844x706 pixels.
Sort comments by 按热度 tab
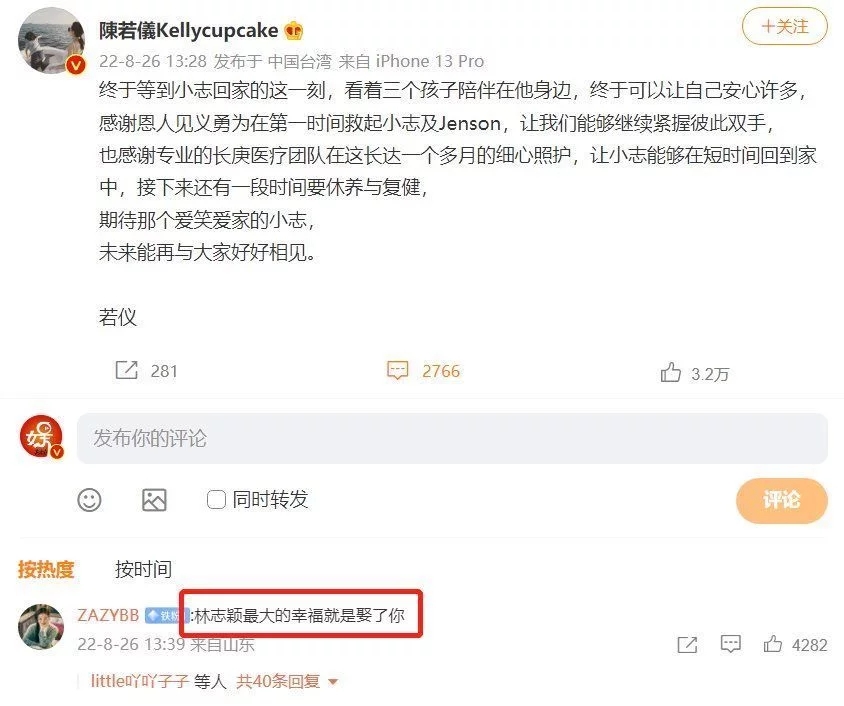click(46, 569)
